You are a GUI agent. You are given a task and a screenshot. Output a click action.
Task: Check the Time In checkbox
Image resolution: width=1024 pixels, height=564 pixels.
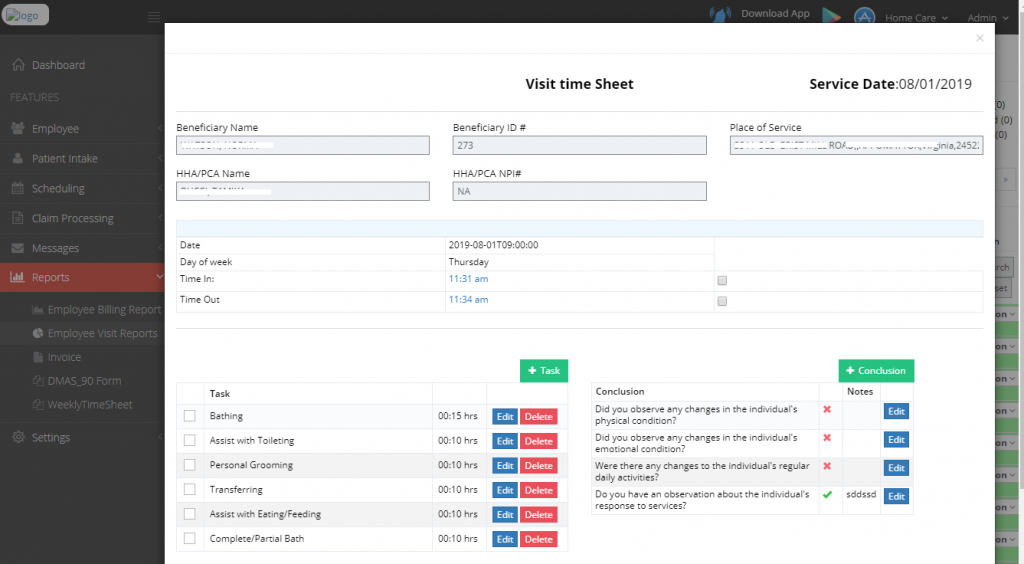pos(722,280)
